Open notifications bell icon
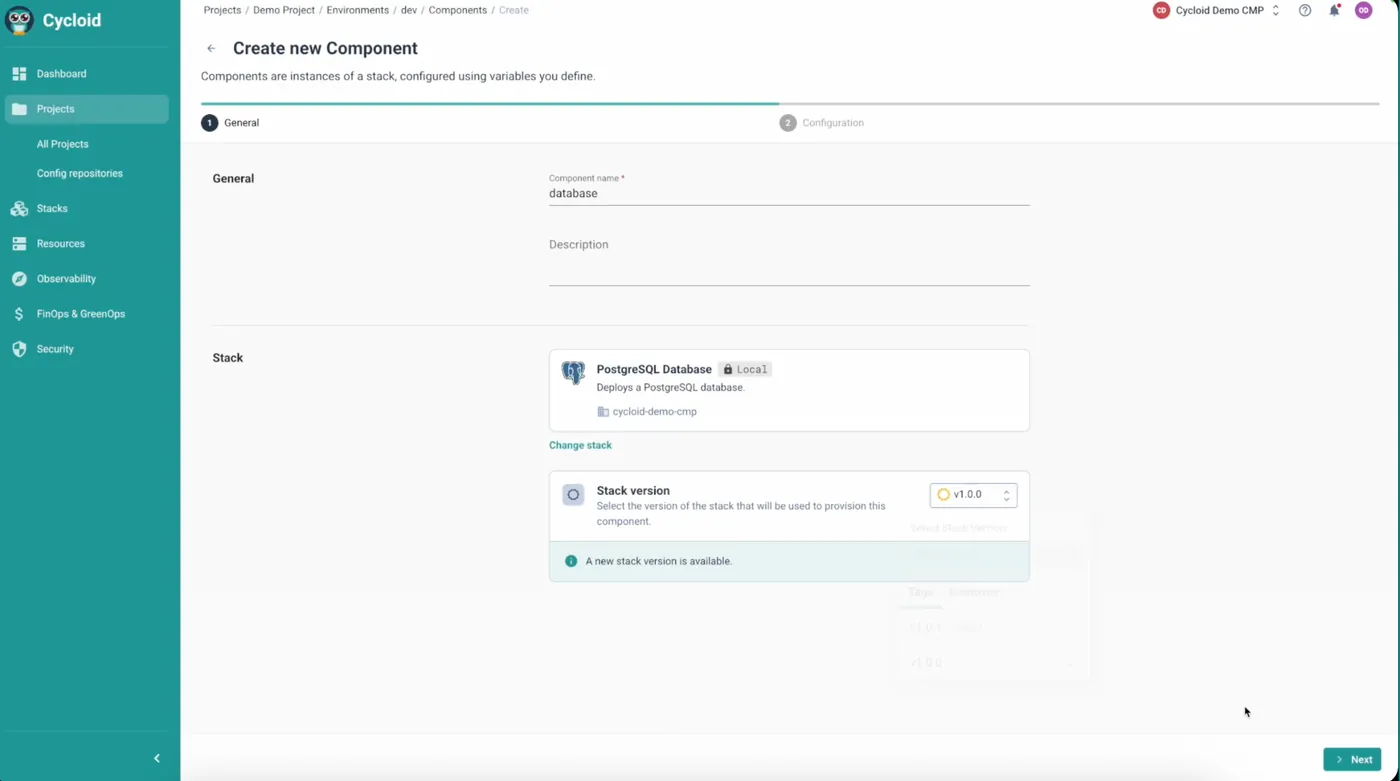The height and width of the screenshot is (781, 1400). [x=1334, y=10]
